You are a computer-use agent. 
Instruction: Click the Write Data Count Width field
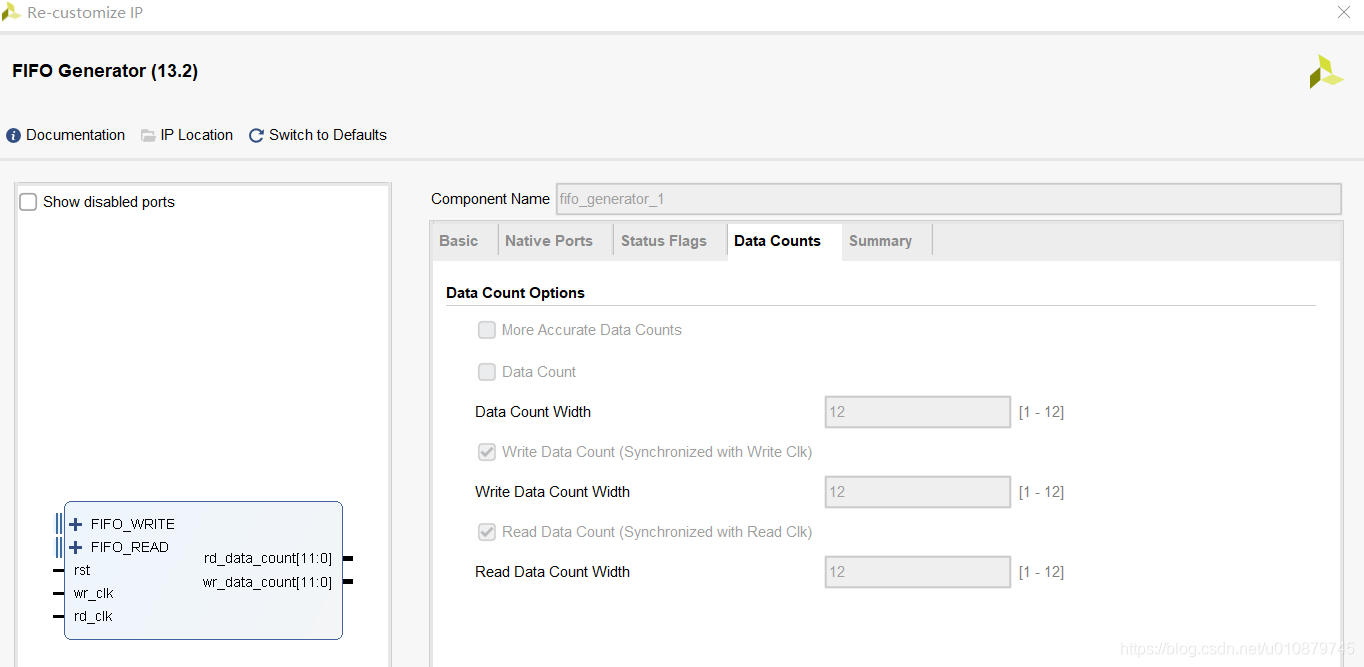tap(918, 492)
